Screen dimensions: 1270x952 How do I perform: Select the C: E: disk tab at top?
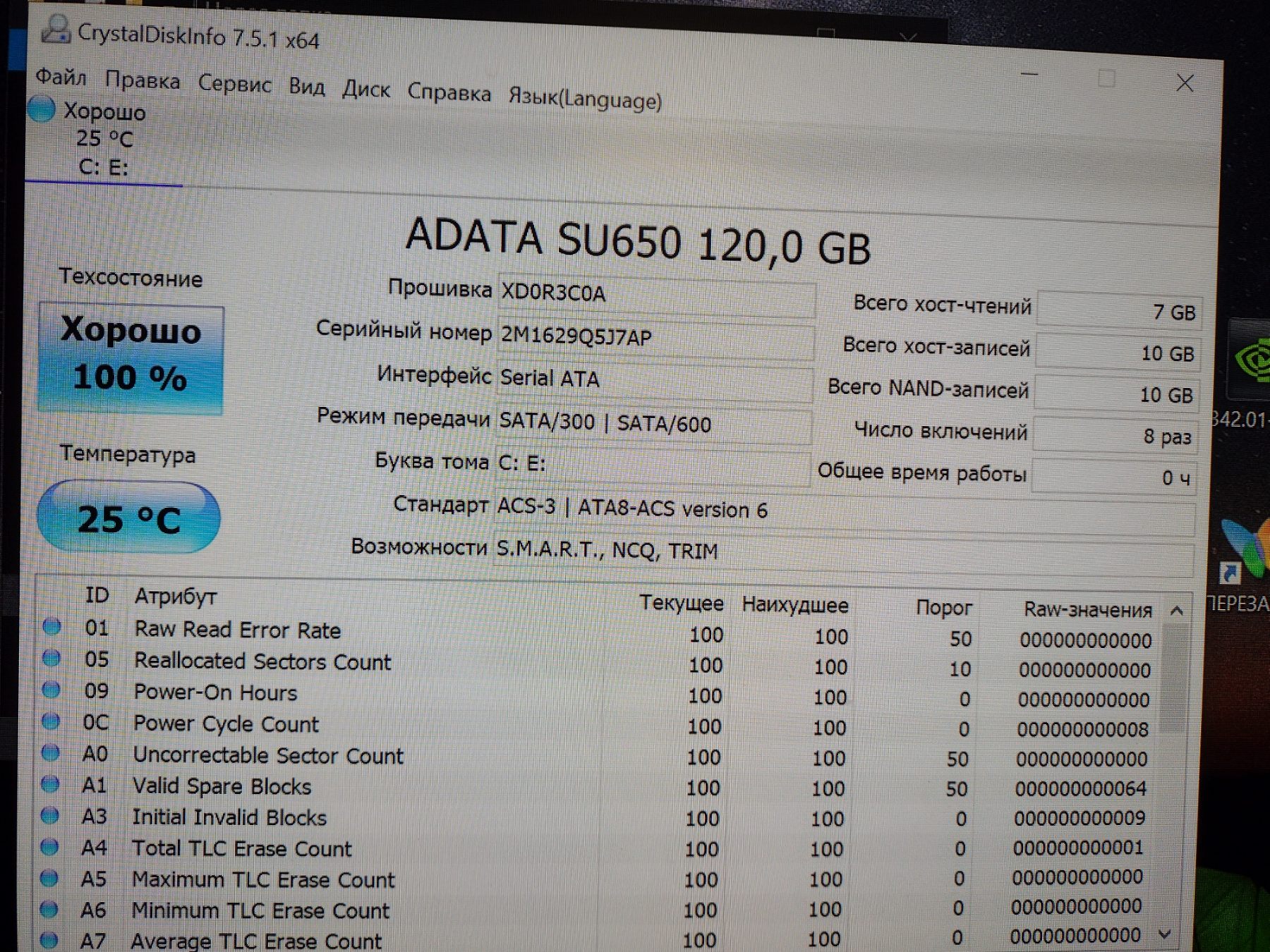tap(103, 167)
